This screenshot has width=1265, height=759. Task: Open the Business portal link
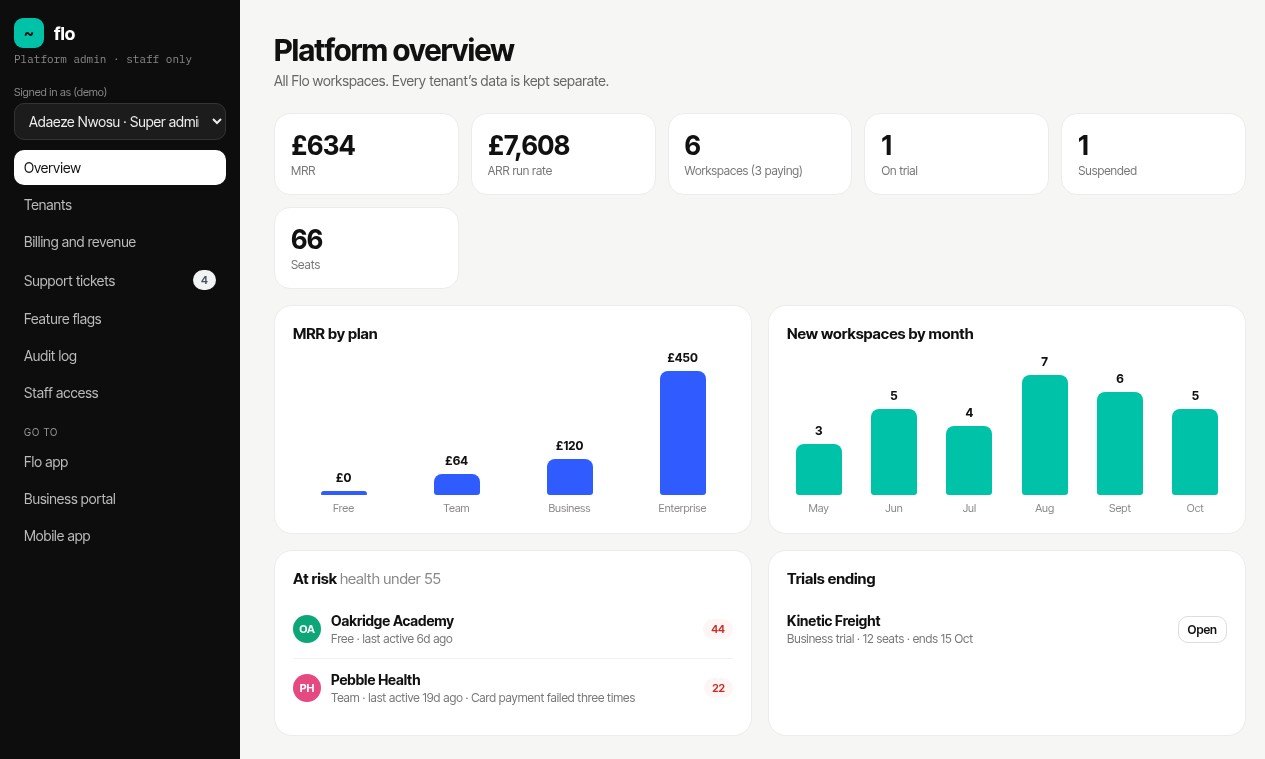(120, 499)
